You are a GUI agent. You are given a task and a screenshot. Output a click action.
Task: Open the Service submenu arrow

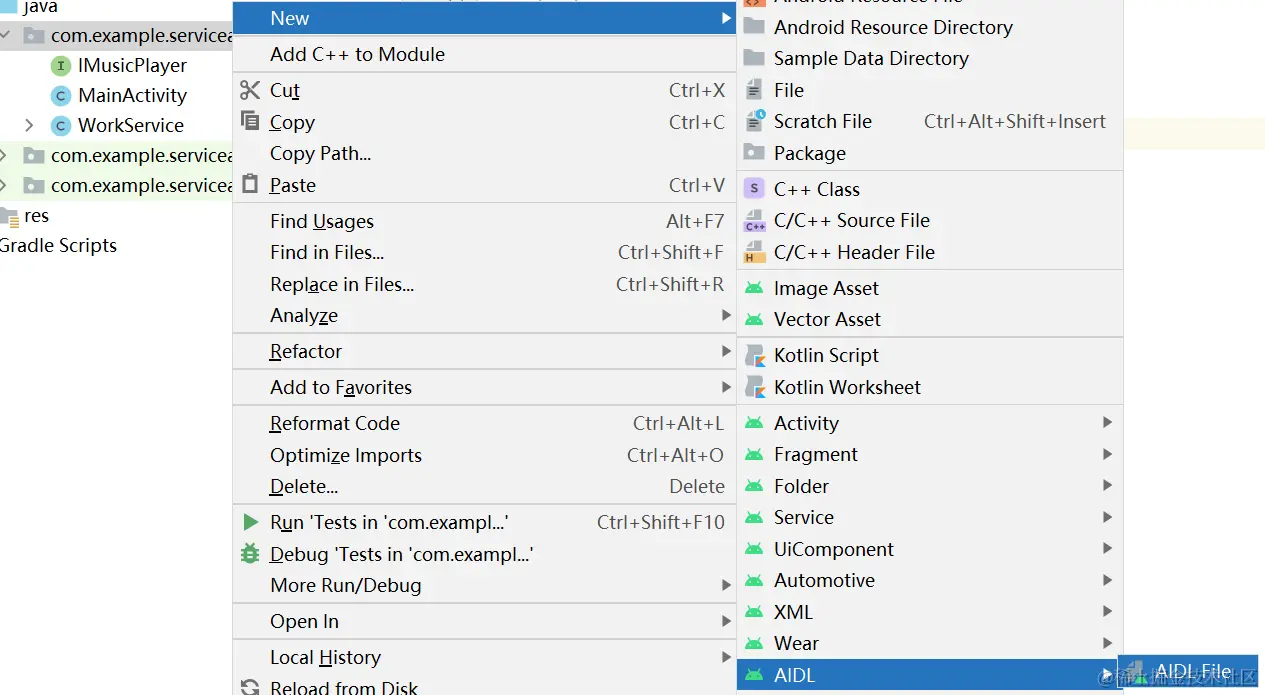(x=1107, y=517)
